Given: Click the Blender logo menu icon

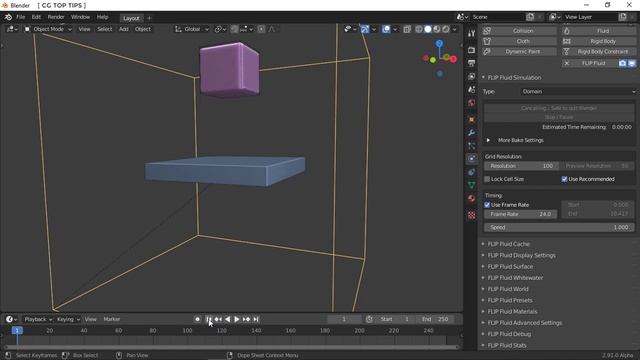Looking at the screenshot, I should coord(8,17).
